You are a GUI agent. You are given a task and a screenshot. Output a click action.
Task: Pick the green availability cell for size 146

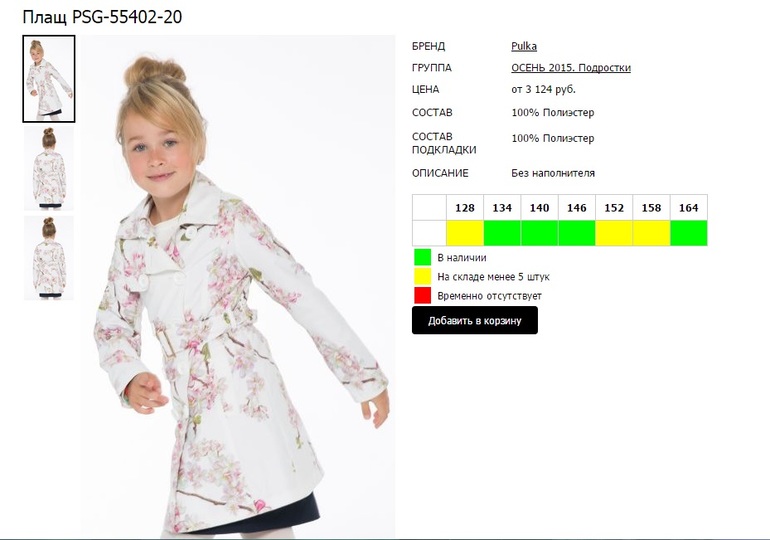(x=577, y=233)
